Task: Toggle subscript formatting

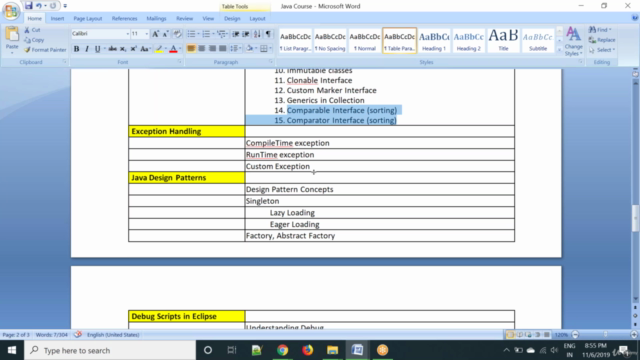Action: point(123,49)
